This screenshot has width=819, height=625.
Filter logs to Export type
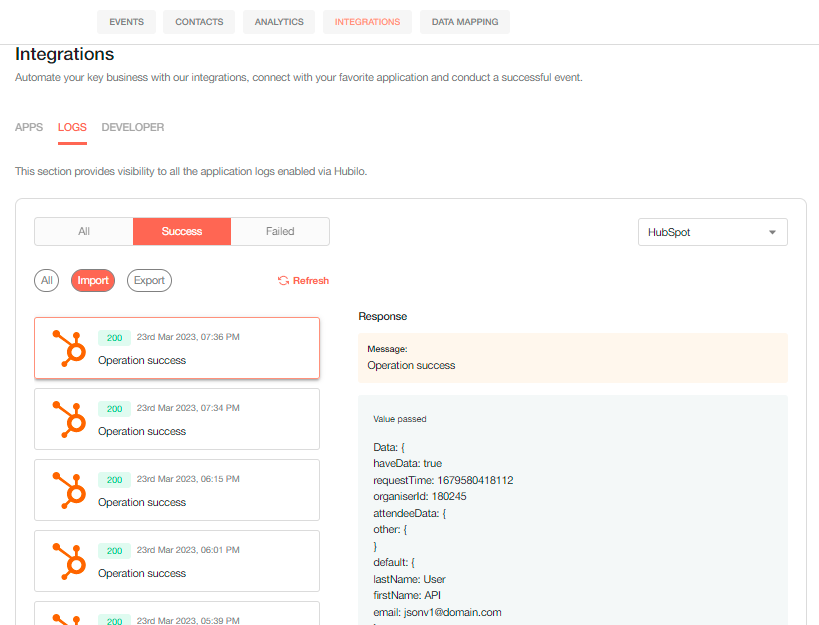pos(149,280)
